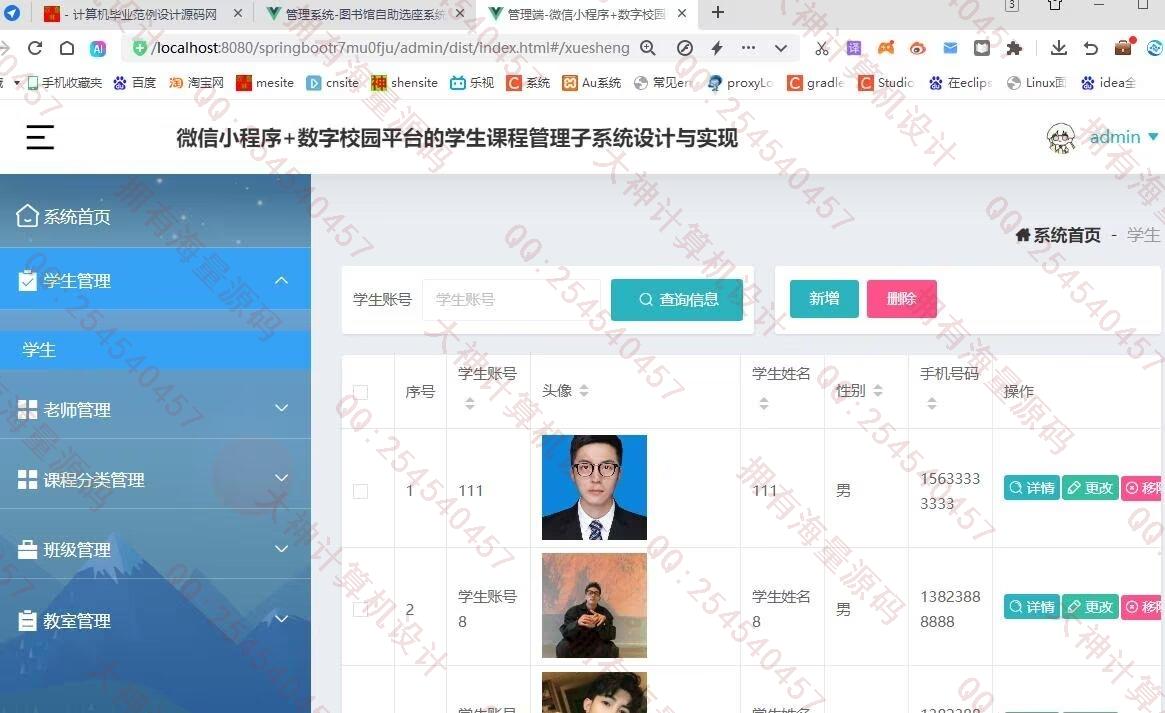
Task: Open the shensite bookmark
Action: 404,82
